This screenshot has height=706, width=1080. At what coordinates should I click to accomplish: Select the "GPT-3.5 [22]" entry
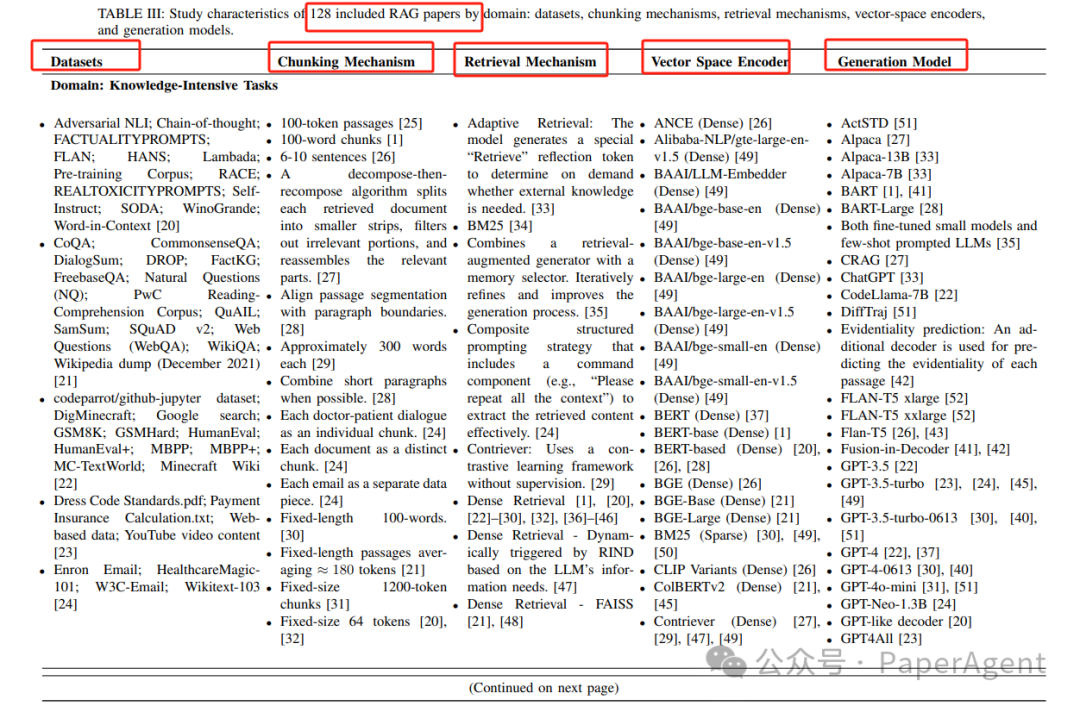coord(879,466)
